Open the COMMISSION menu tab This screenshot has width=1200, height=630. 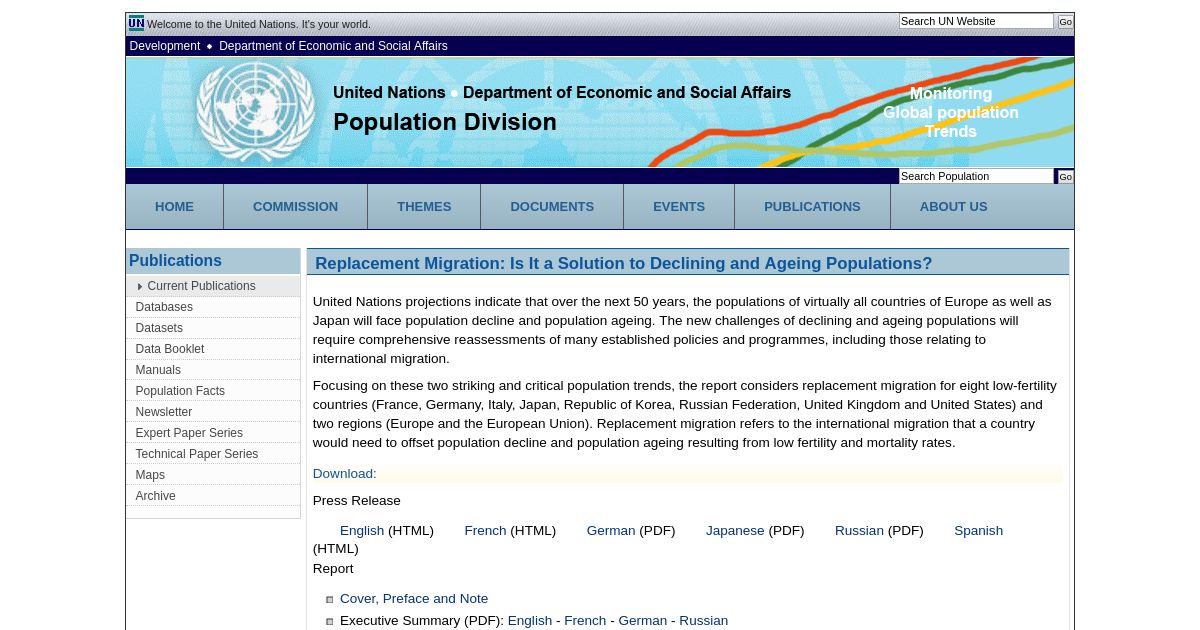(295, 207)
